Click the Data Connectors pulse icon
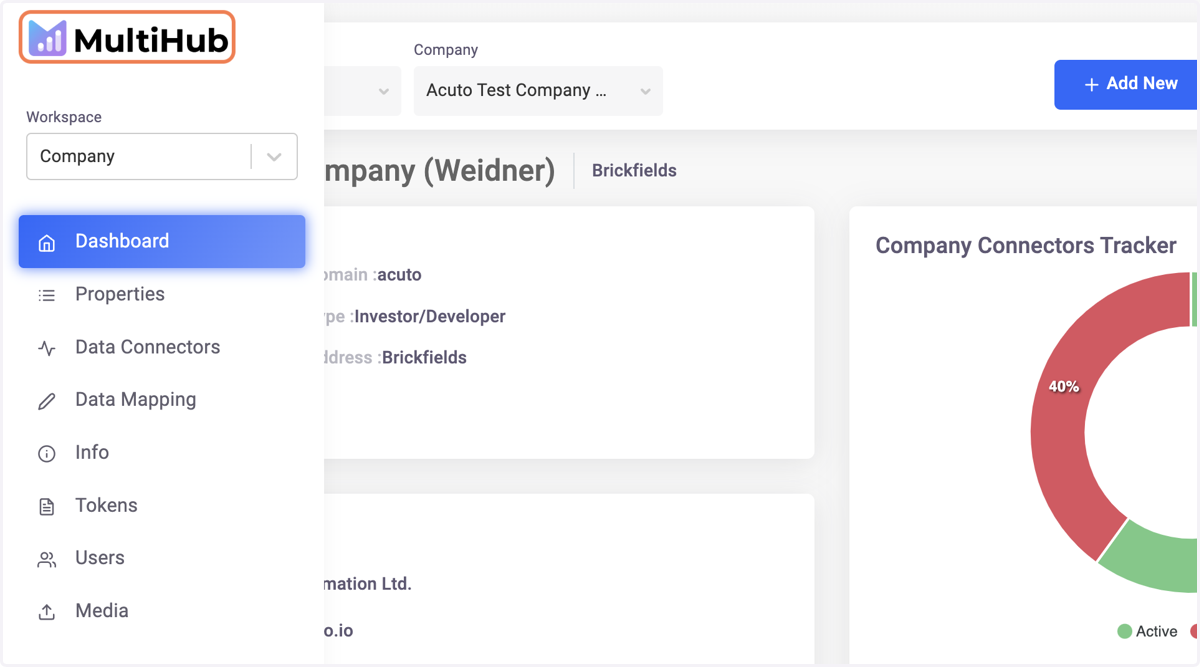The width and height of the screenshot is (1200, 667). [x=47, y=348]
